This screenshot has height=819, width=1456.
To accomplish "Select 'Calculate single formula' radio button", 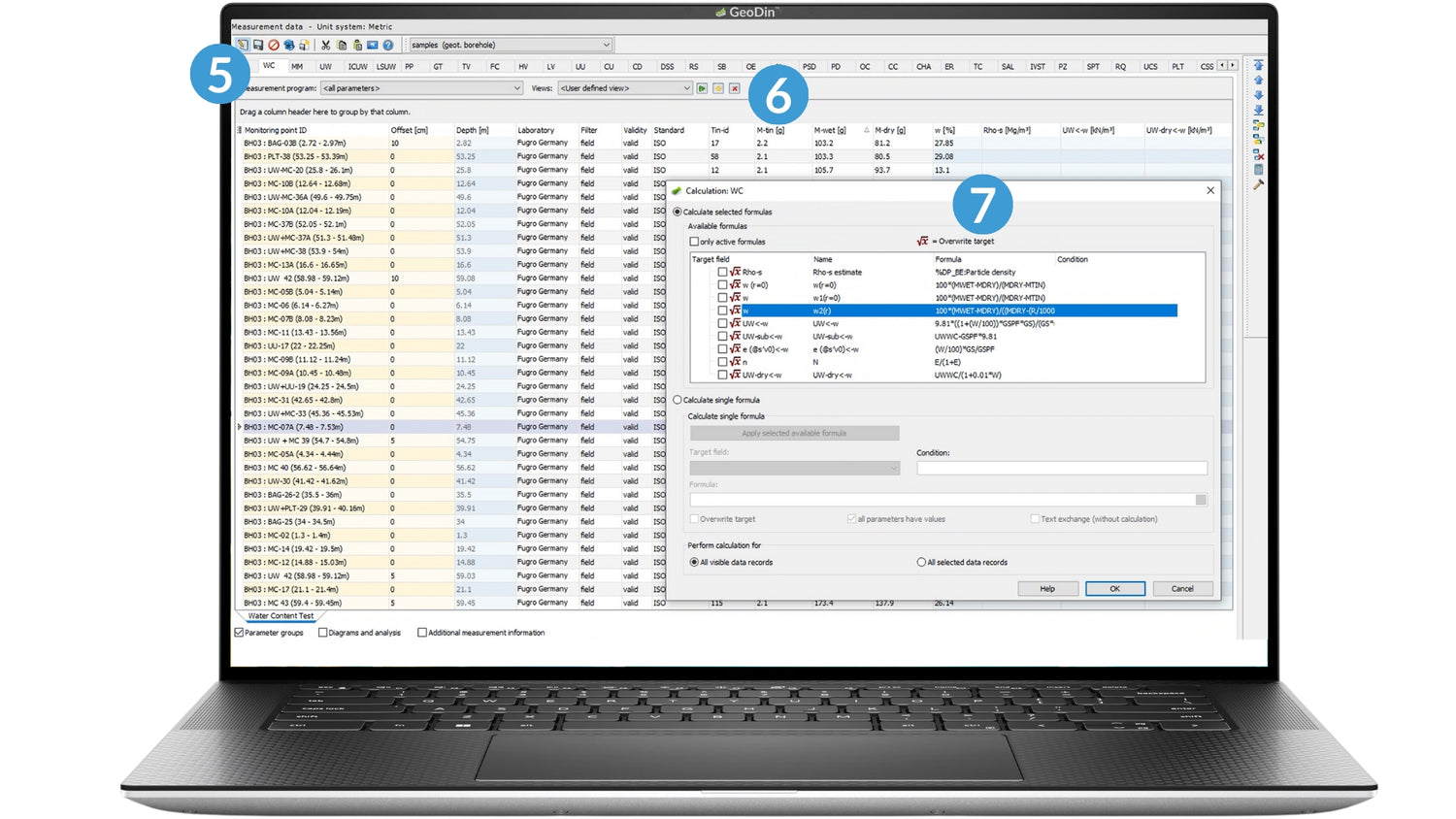I will pyautogui.click(x=678, y=400).
